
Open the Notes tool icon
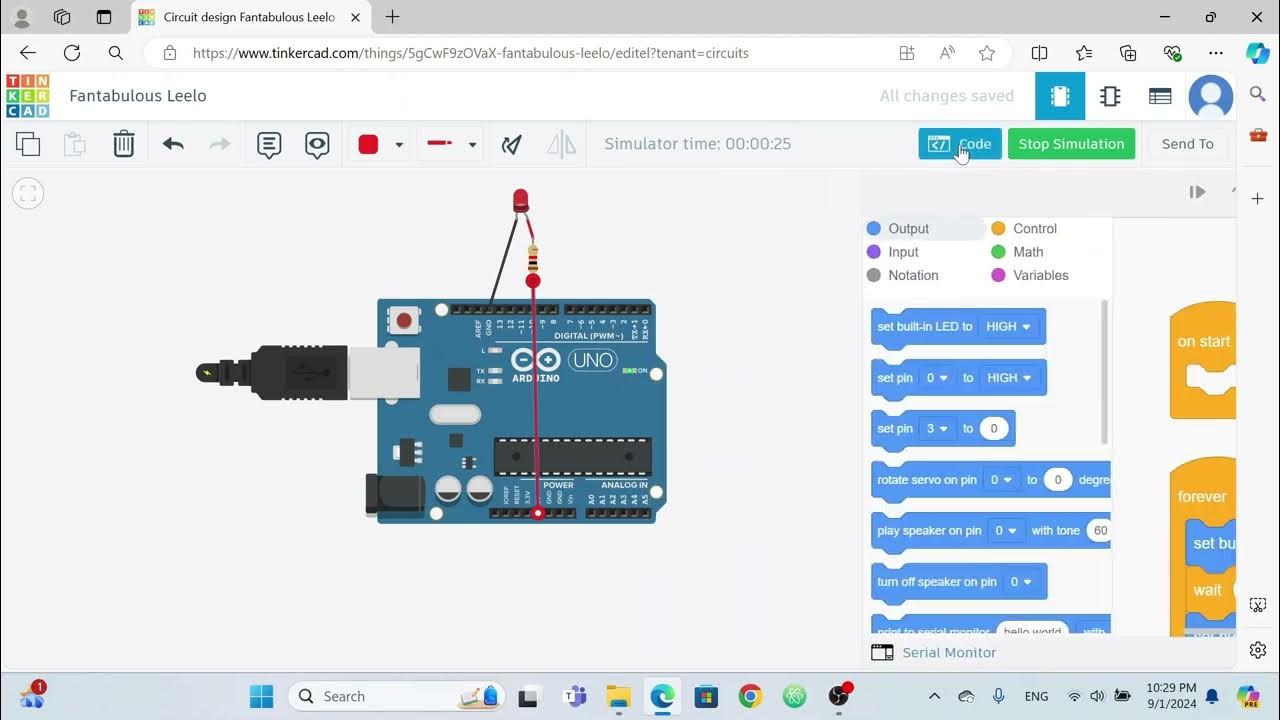tap(269, 145)
